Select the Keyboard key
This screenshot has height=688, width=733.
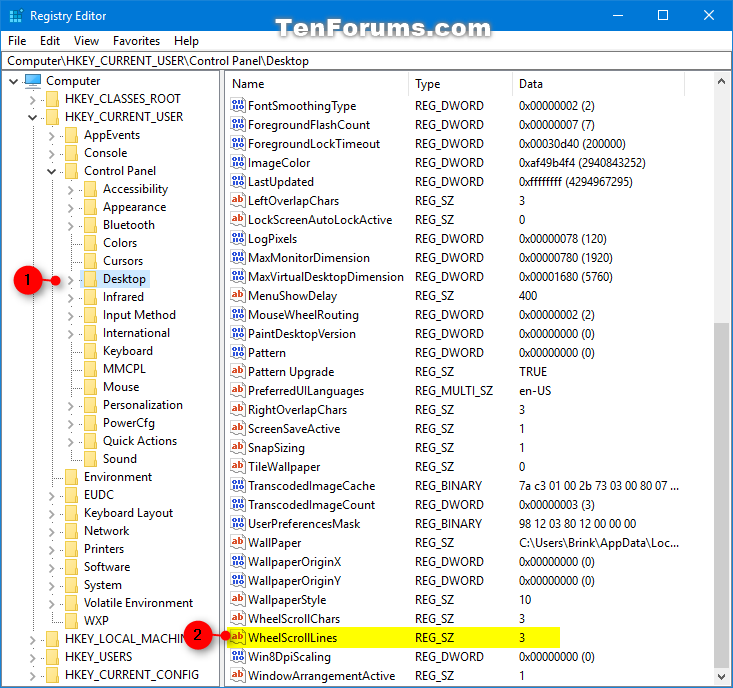(x=128, y=351)
